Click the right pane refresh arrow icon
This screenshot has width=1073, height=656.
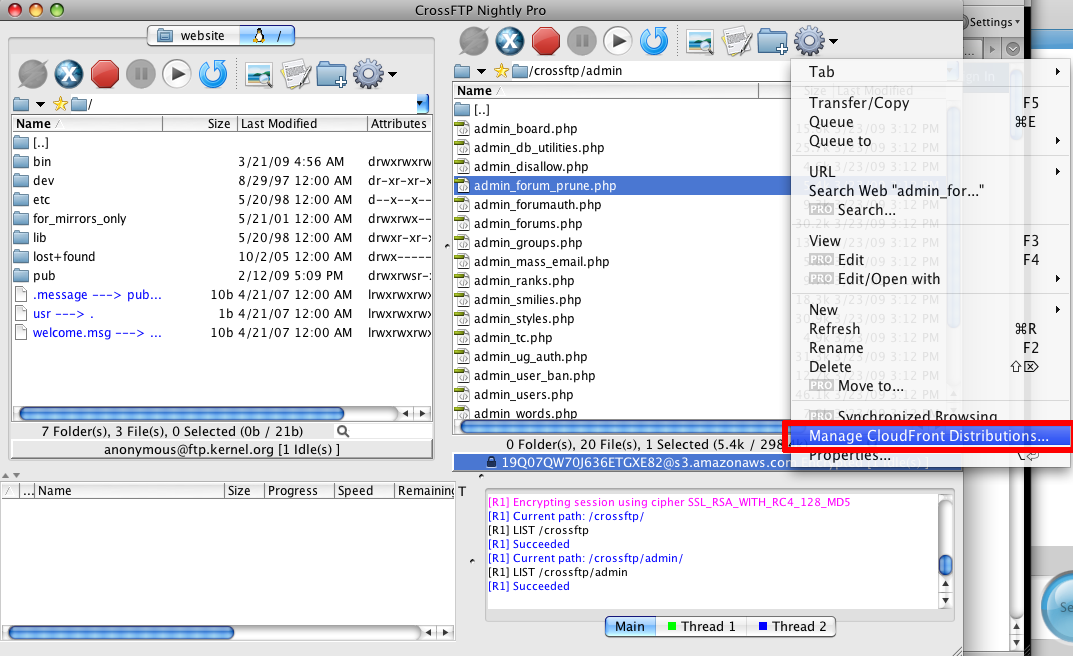(x=654, y=41)
